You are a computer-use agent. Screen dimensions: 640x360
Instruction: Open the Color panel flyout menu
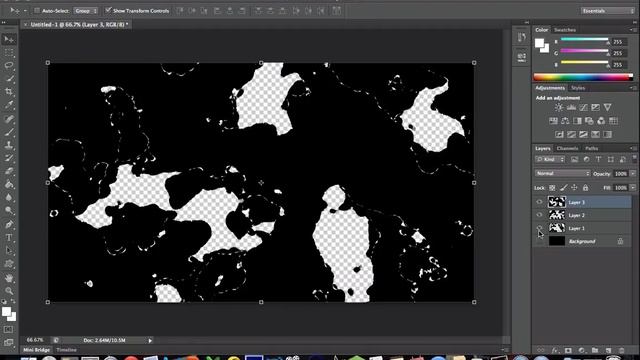point(632,30)
